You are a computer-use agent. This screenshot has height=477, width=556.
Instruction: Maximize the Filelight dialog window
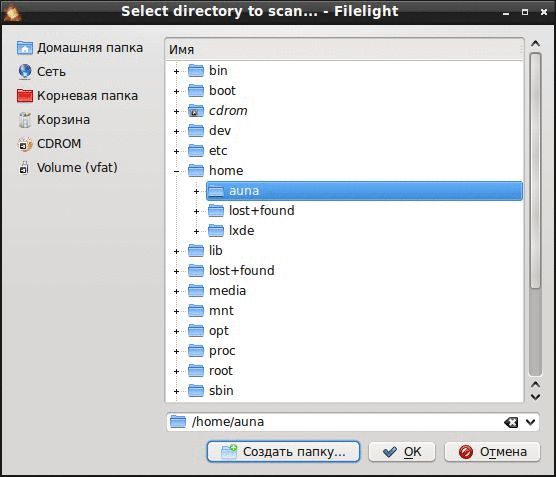[525, 13]
